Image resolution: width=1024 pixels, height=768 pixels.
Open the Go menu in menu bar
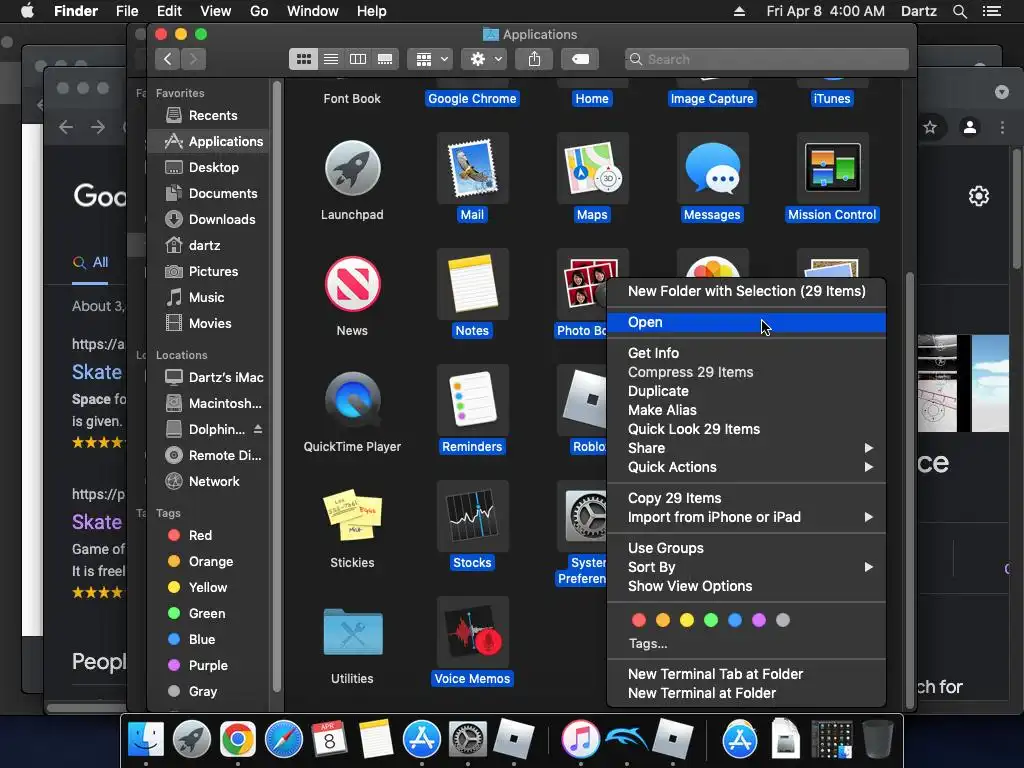[x=259, y=11]
